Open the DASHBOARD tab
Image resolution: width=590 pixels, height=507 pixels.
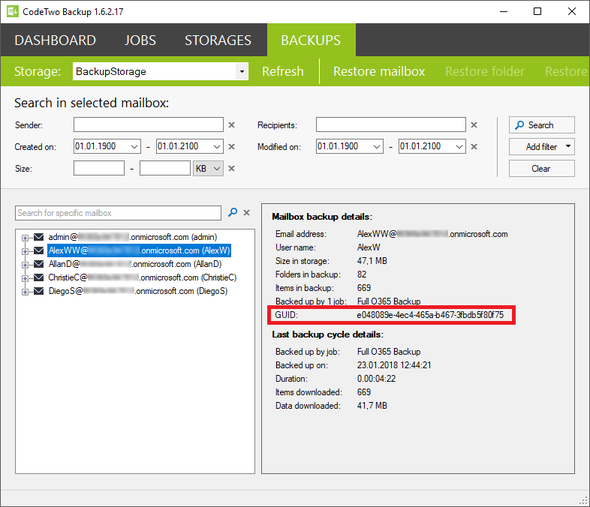coord(55,40)
